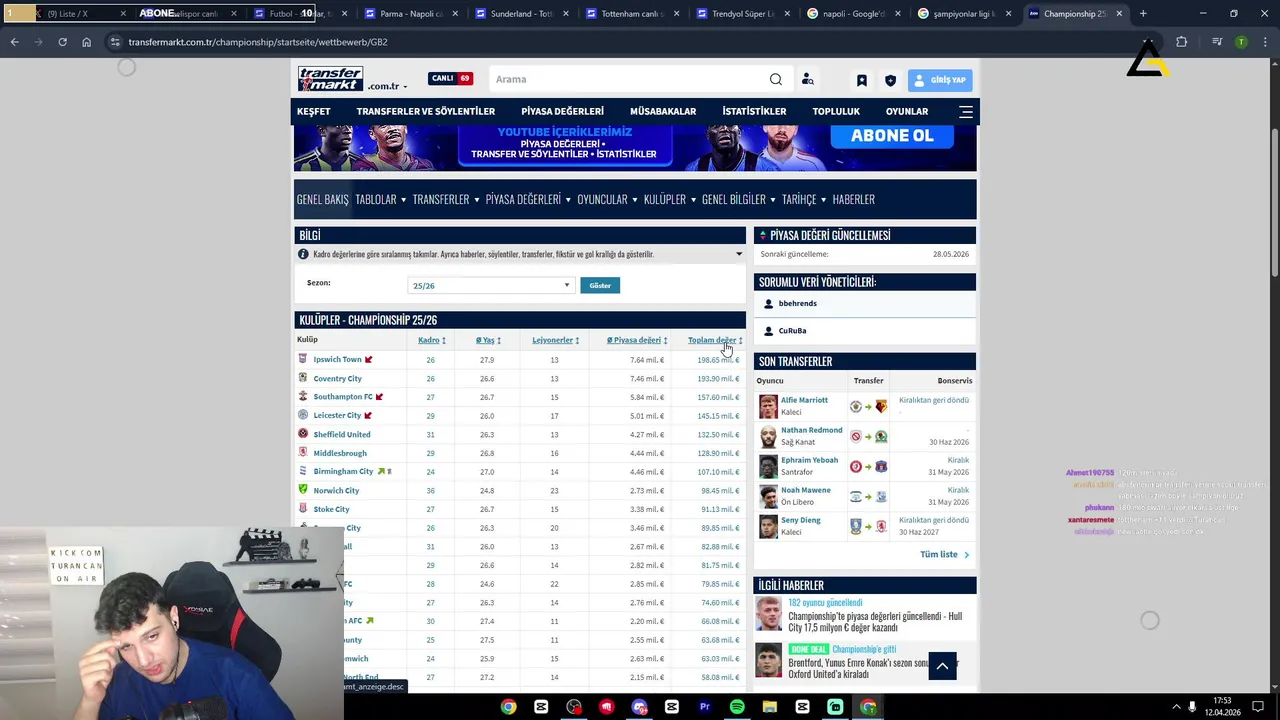Viewport: 1280px width, 720px height.
Task: Click the Göster button
Action: click(x=600, y=285)
